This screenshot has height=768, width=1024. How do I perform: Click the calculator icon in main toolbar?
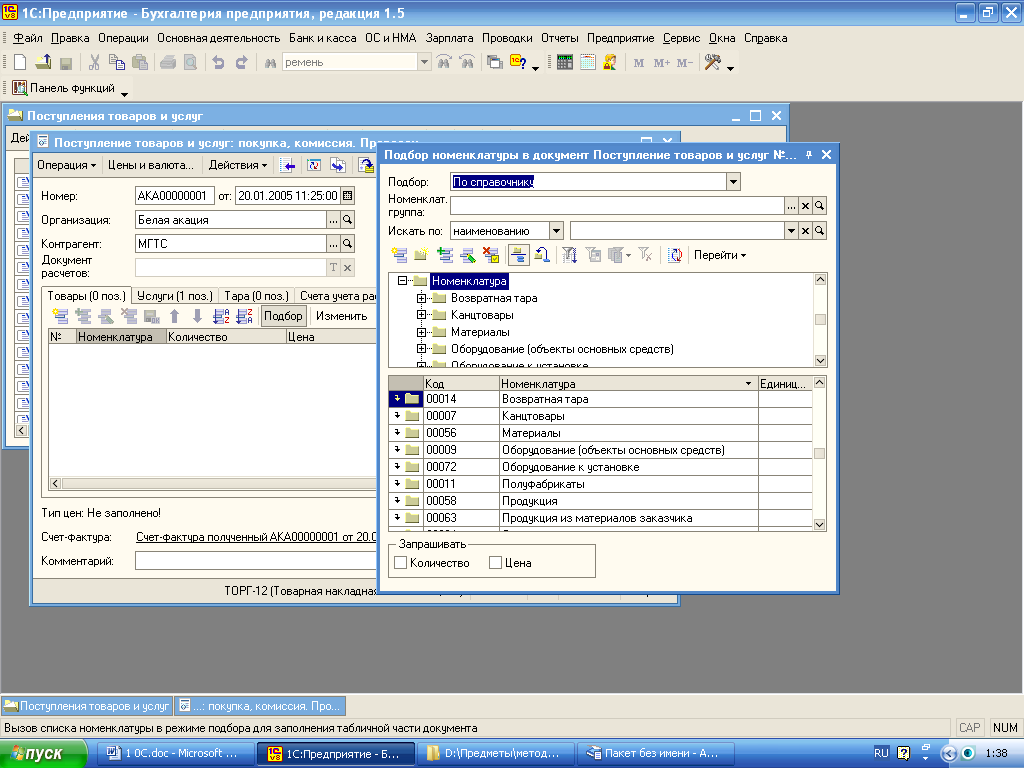(x=565, y=62)
